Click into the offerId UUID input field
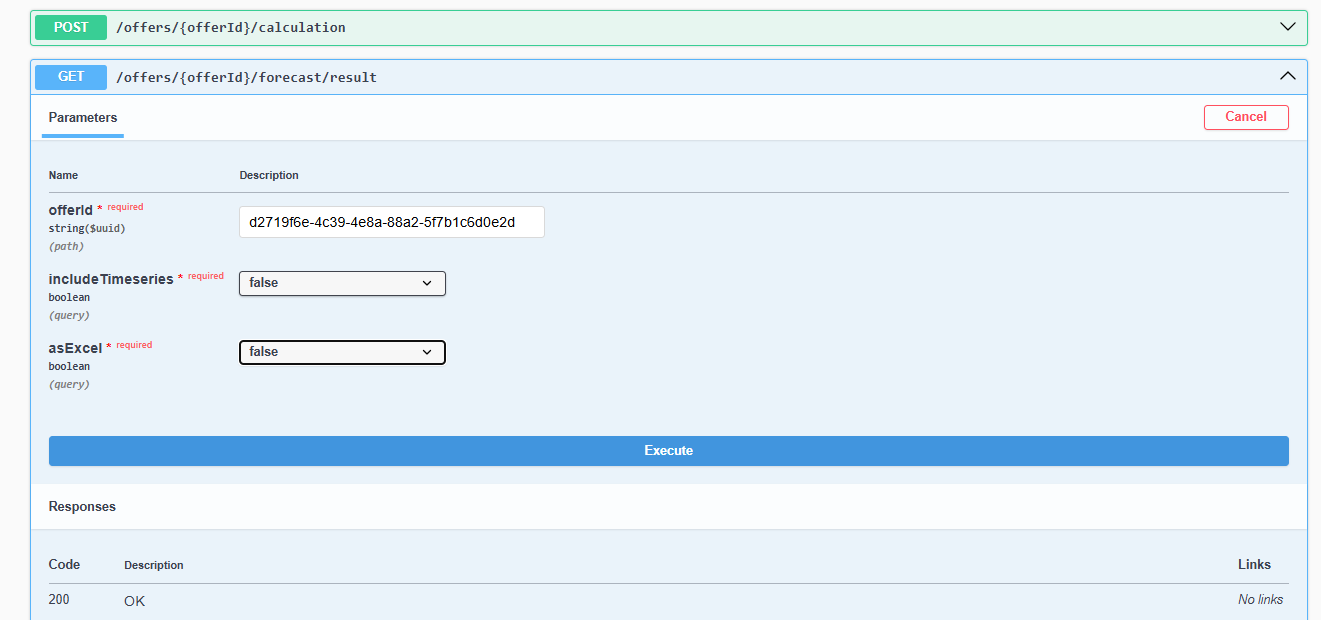 (391, 222)
